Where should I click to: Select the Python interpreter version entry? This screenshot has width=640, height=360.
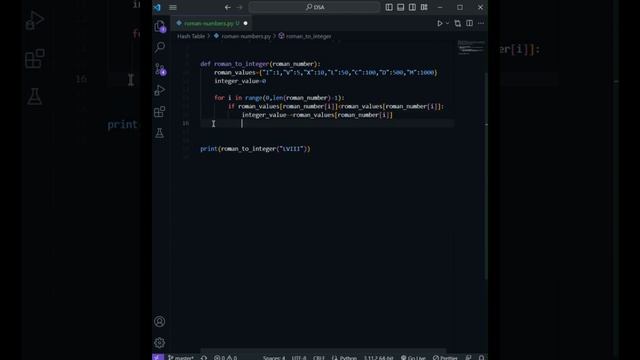(379, 358)
